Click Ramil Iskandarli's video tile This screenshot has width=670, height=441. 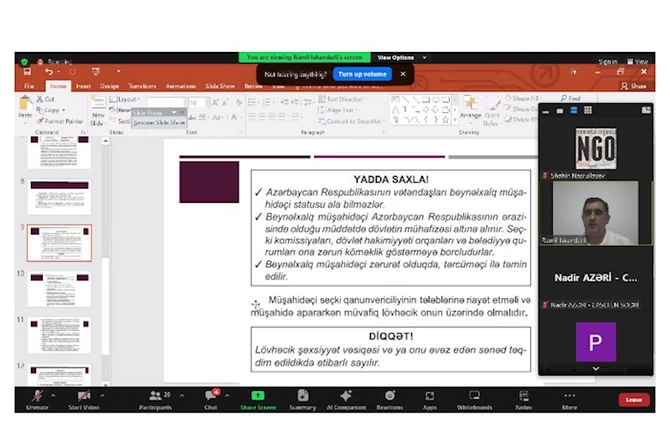(x=596, y=213)
